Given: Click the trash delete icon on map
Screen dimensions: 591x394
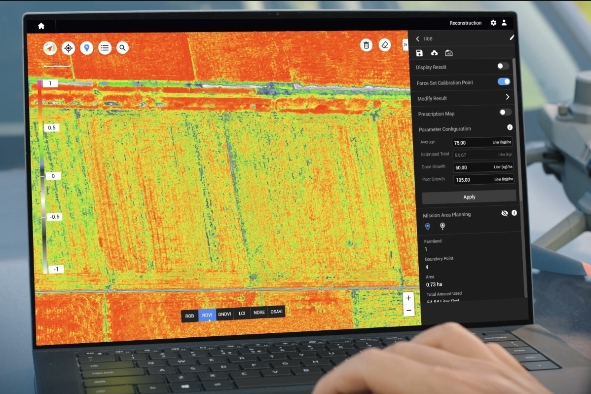Looking at the screenshot, I should click(366, 45).
